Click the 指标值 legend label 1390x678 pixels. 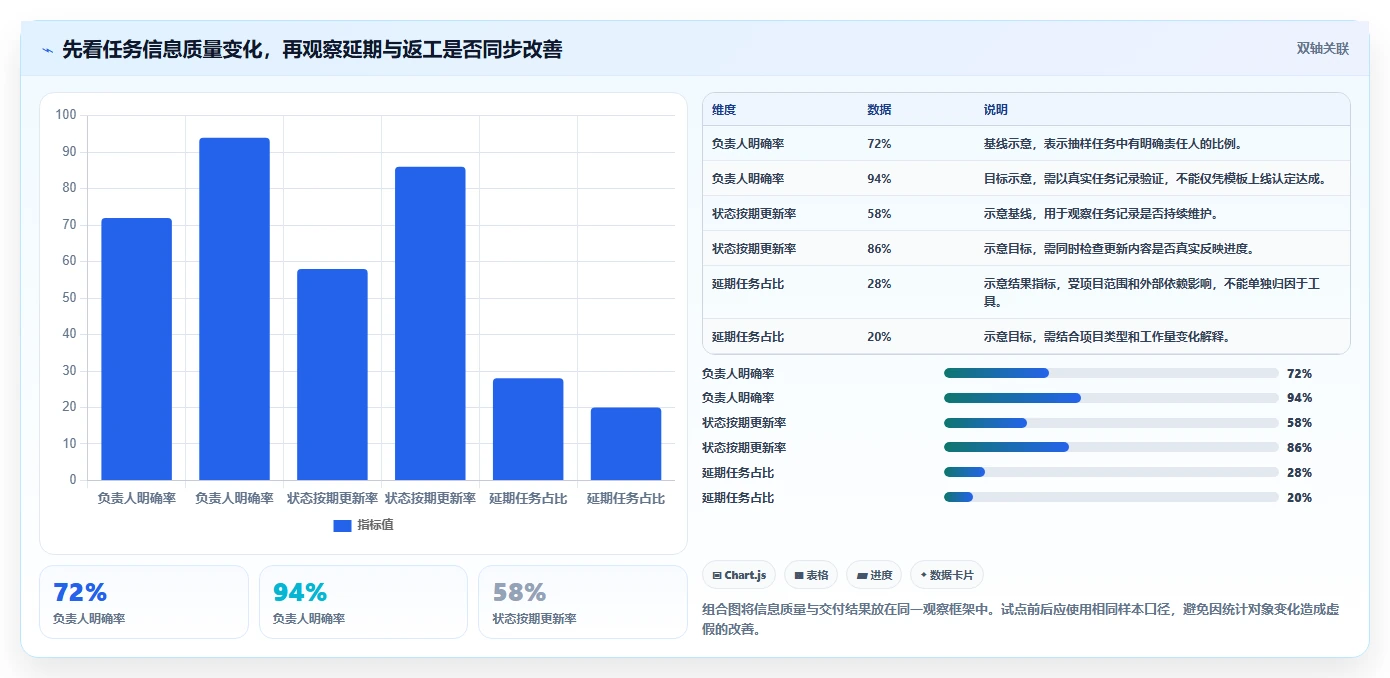pyautogui.click(x=376, y=525)
